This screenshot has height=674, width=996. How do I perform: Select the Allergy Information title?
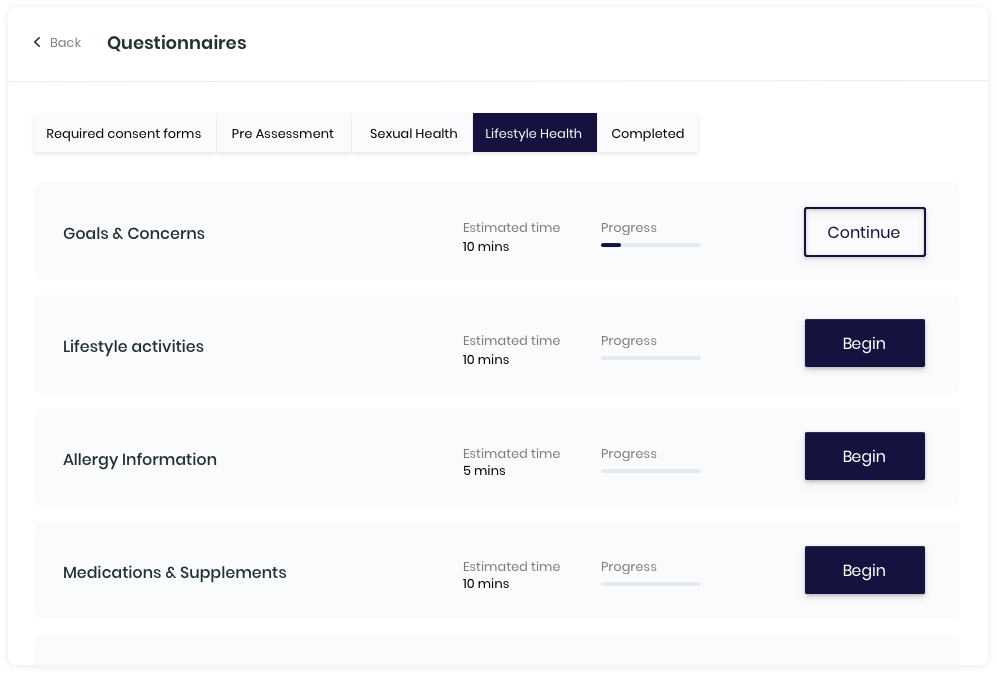click(140, 460)
